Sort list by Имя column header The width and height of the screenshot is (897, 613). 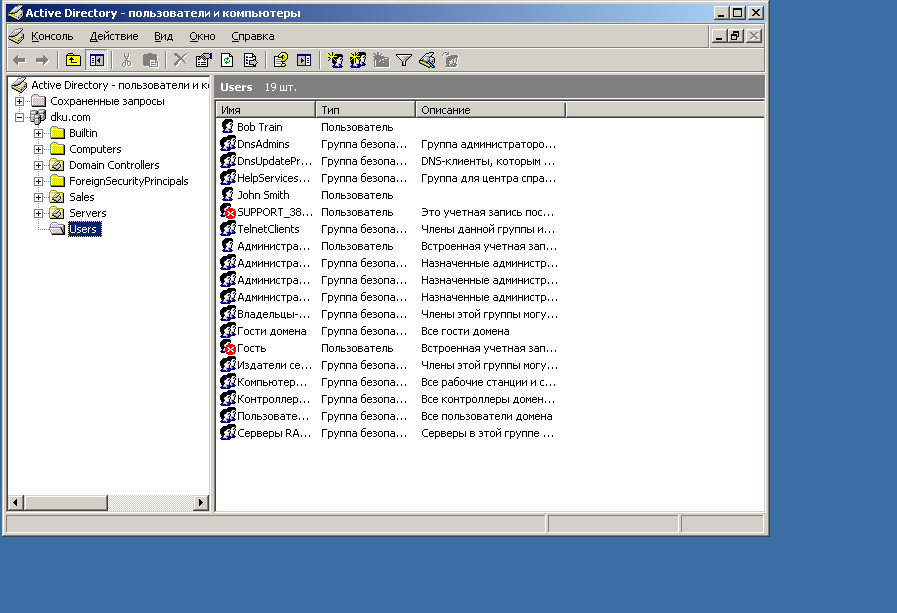tap(266, 110)
